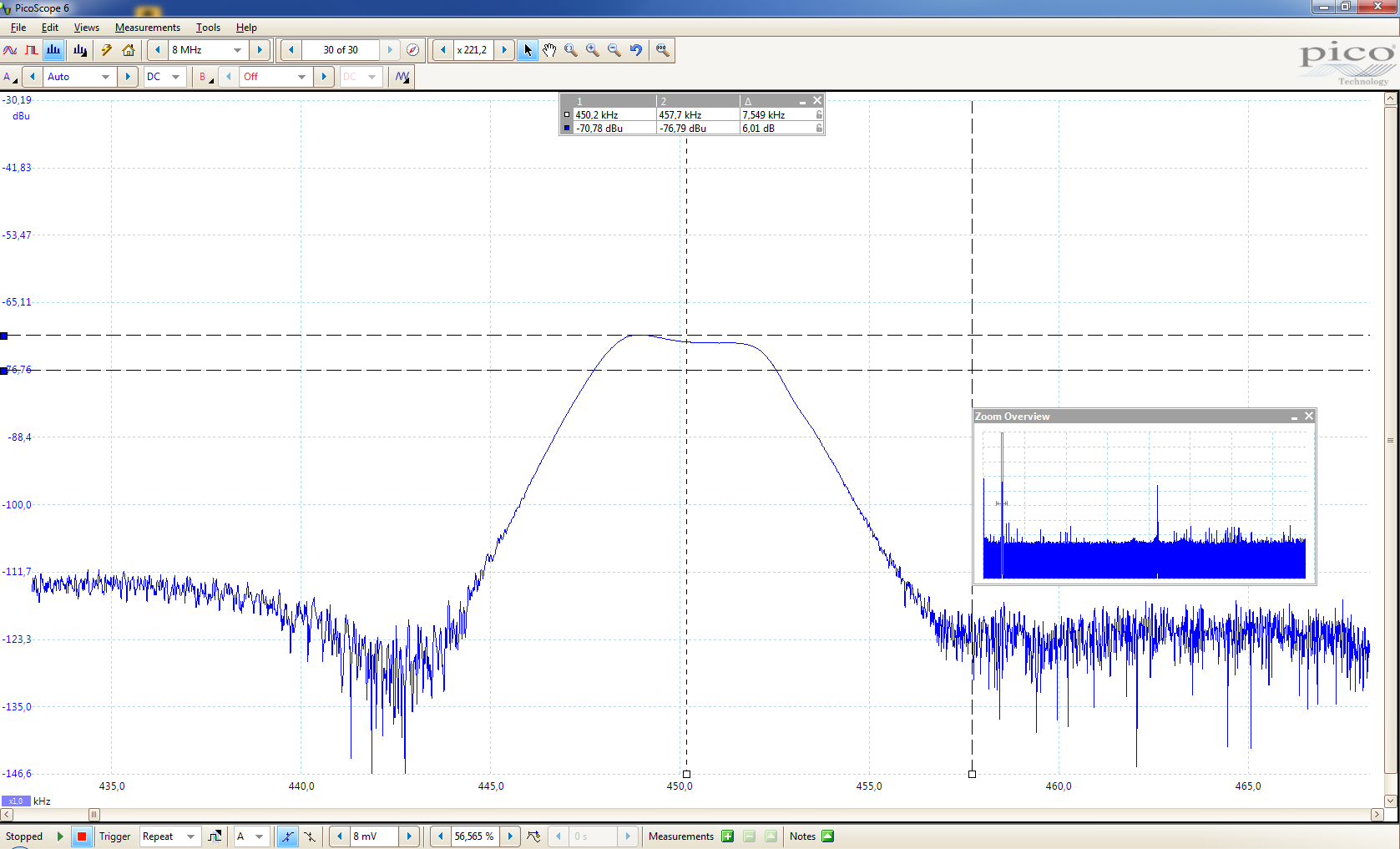
Task: Click the vertical scrollbar thumb
Action: [x=1390, y=440]
